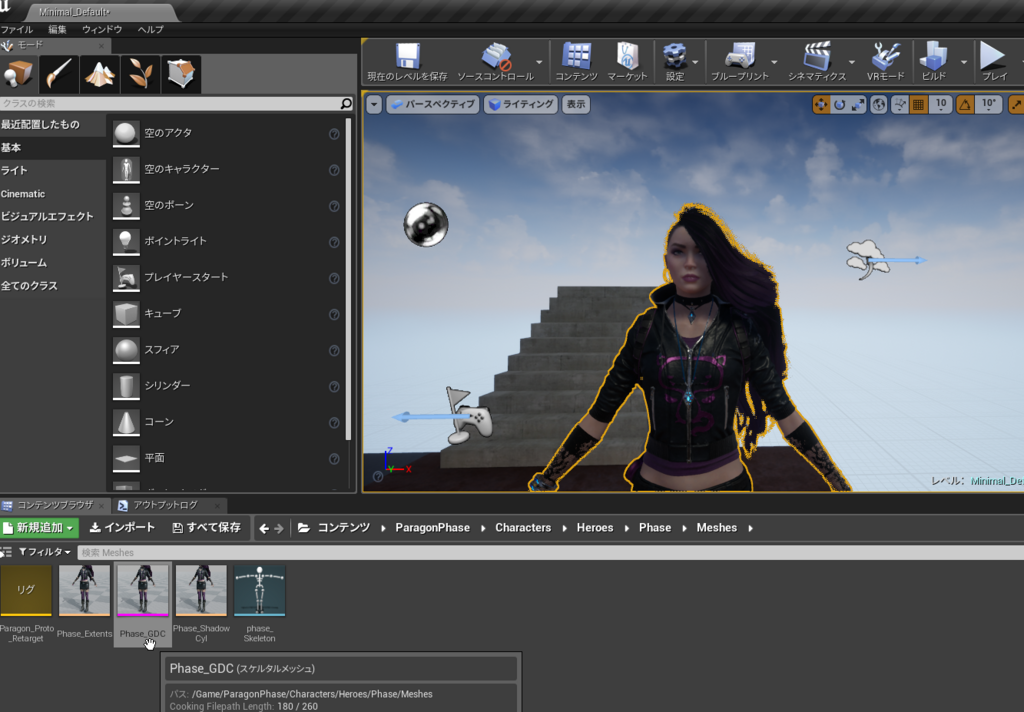Toggle grid snap icon
Viewport: 1024px width, 712px height.
tap(918, 105)
